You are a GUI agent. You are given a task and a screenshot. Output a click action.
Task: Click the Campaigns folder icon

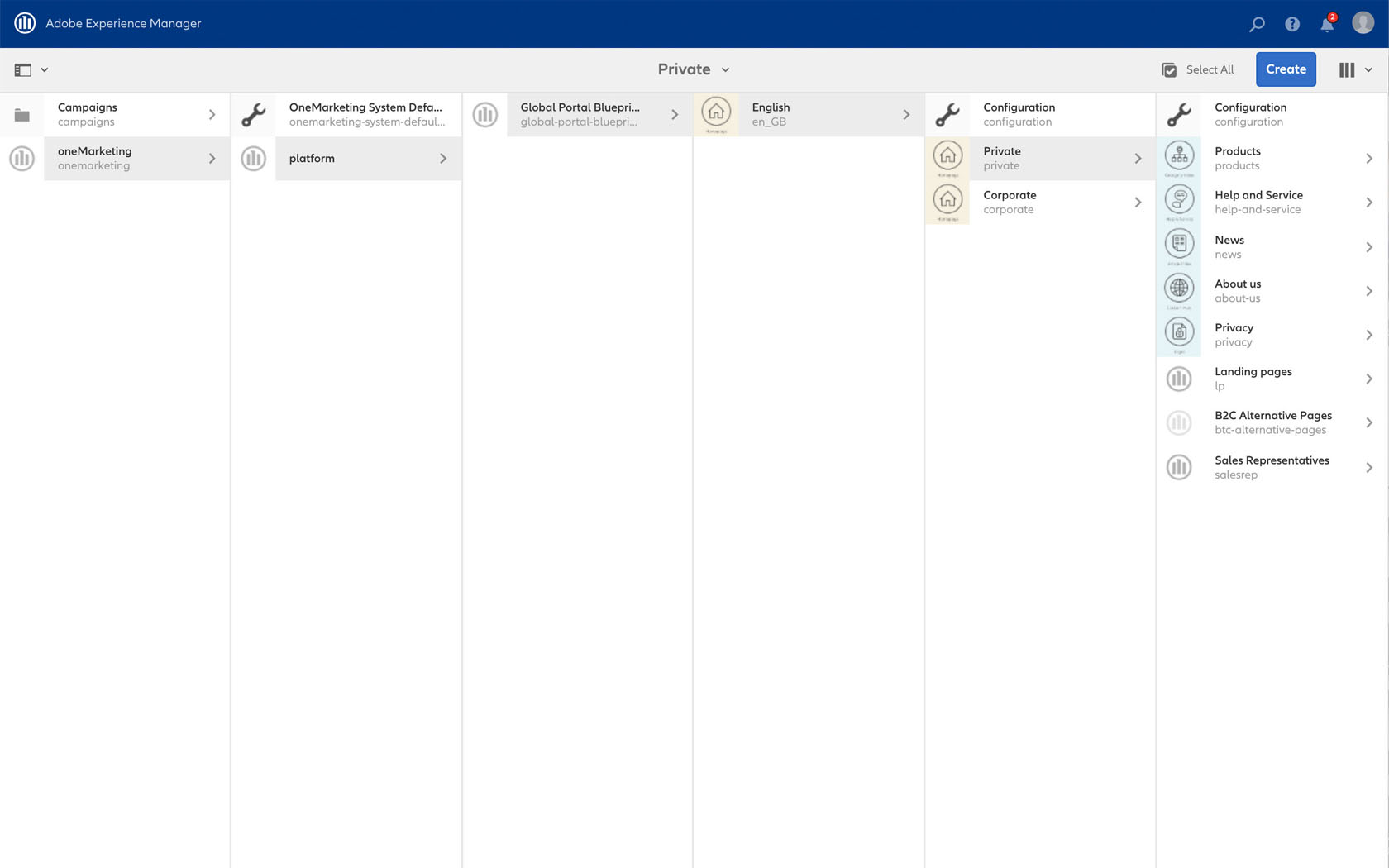pos(22,115)
